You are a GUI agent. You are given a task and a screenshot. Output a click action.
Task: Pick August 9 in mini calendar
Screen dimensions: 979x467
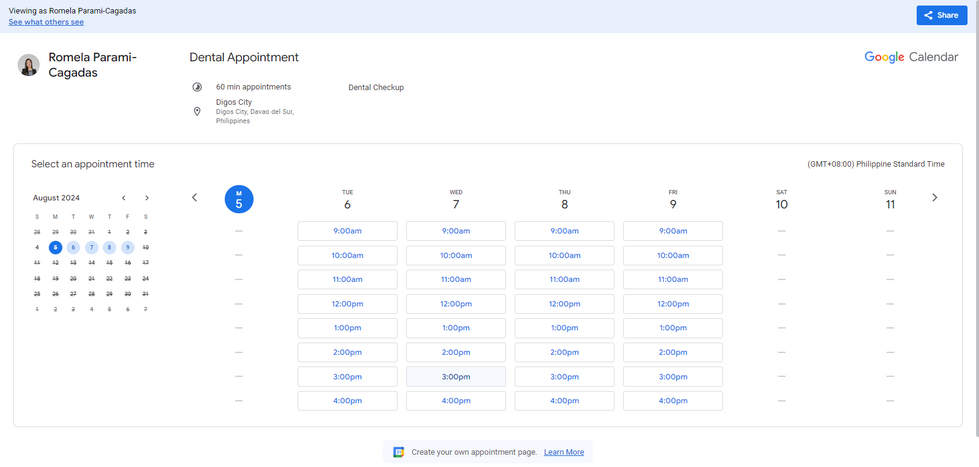click(127, 247)
